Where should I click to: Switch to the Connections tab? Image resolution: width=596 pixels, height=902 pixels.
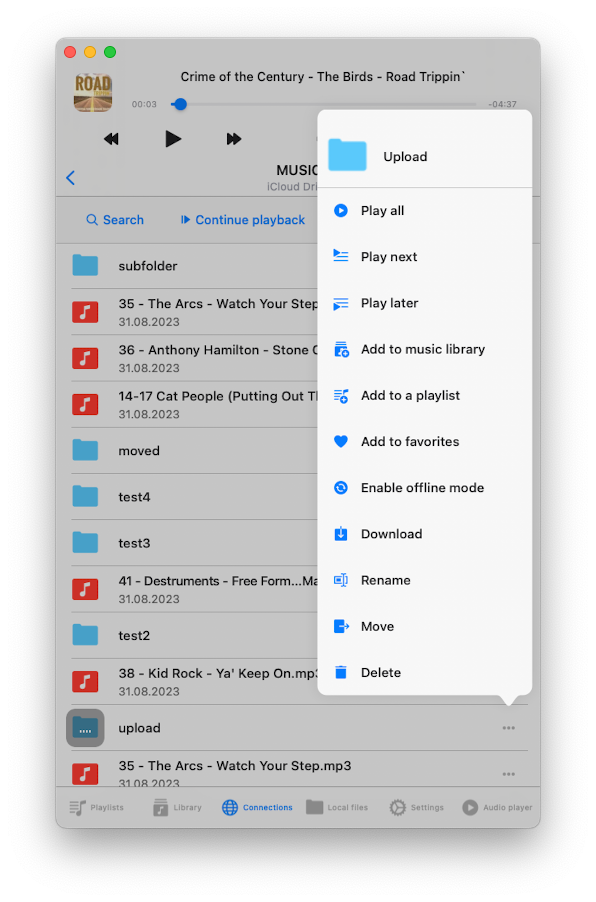[257, 808]
